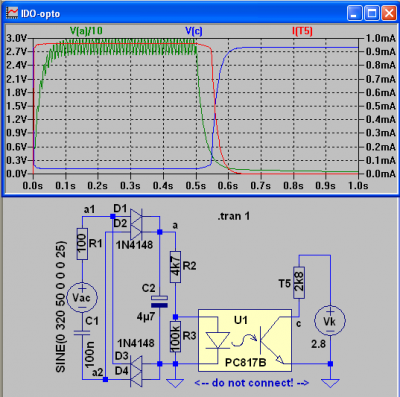Viewport: 400px width, 397px height.
Task: Click the 0.5s time axis label
Action: 196,185
